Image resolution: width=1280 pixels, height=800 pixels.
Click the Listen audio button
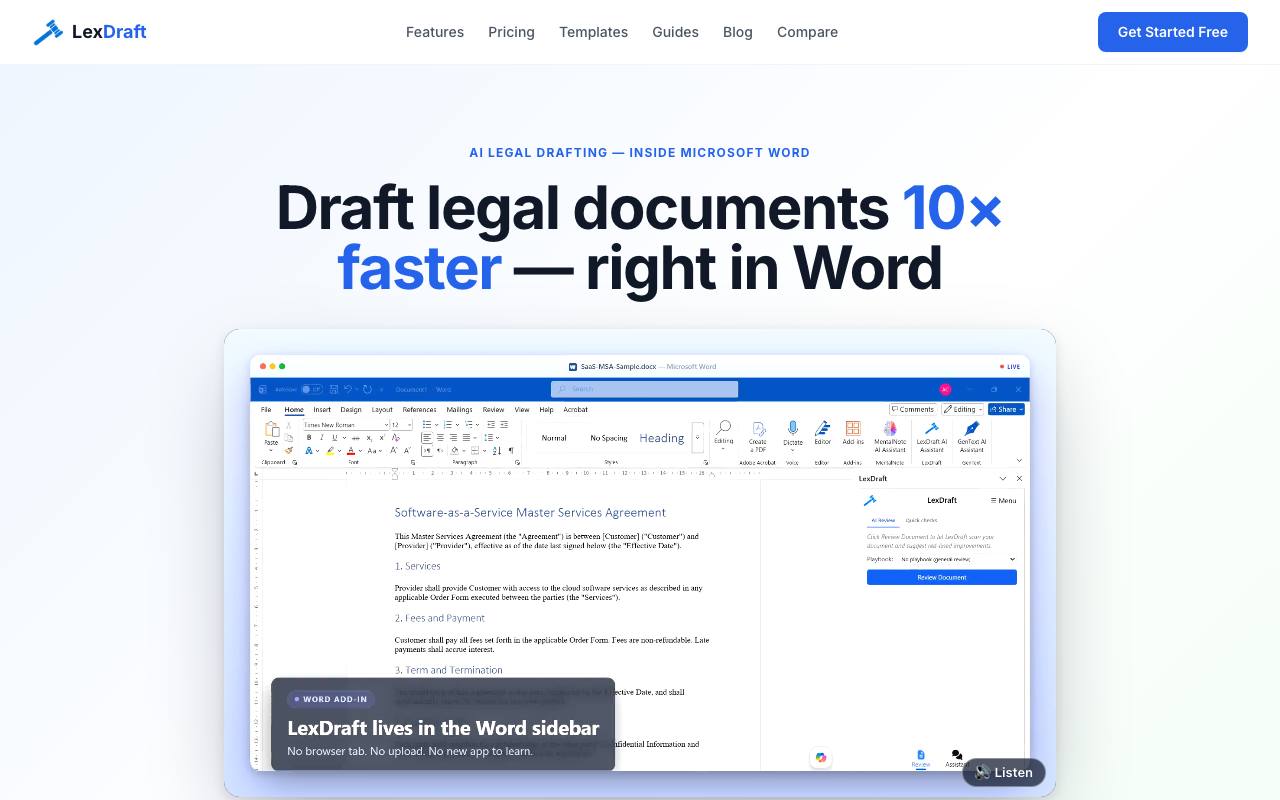[1004, 772]
